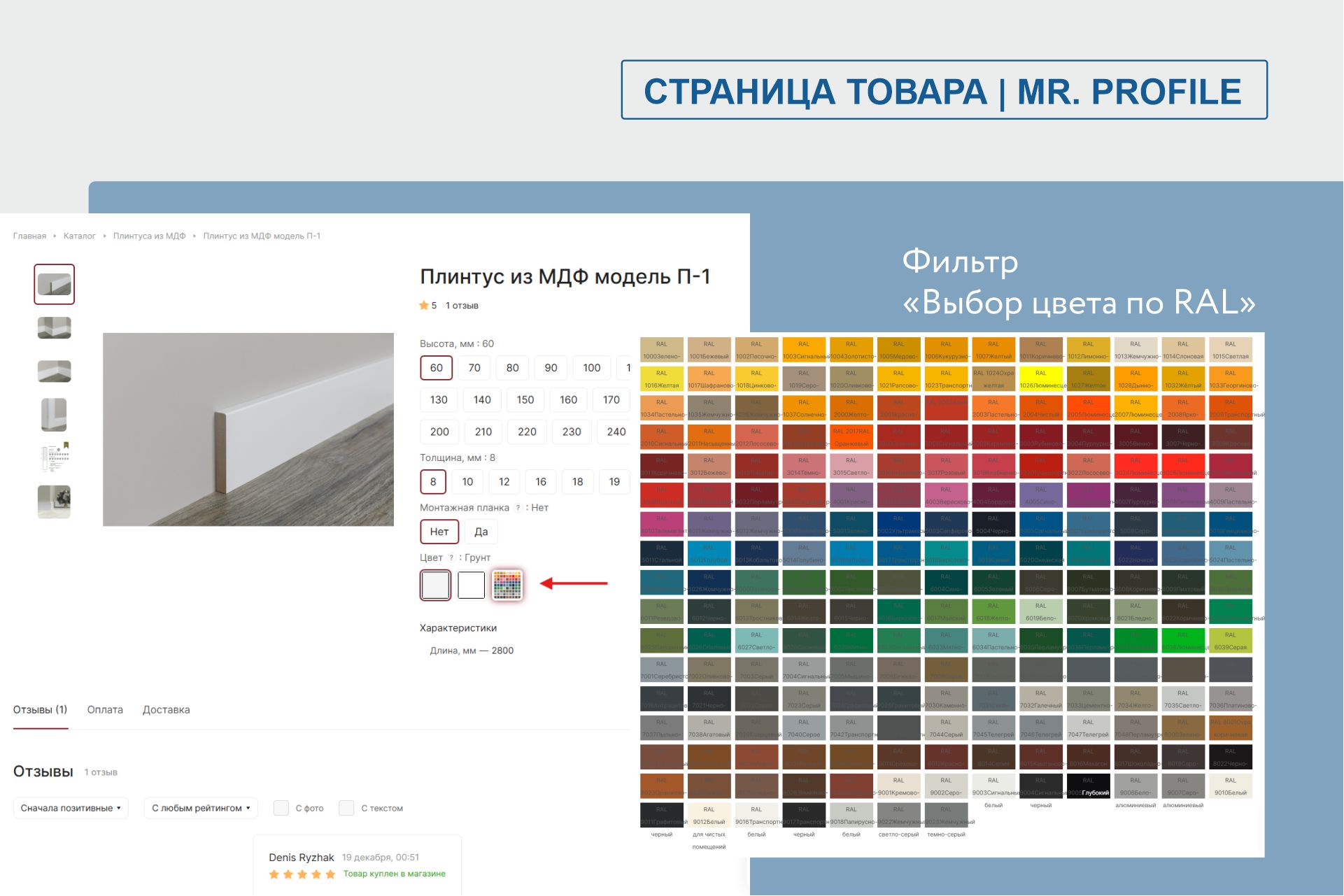Click the 1 отзыв link under title
Screen dimensions: 1344x896
tap(462, 306)
